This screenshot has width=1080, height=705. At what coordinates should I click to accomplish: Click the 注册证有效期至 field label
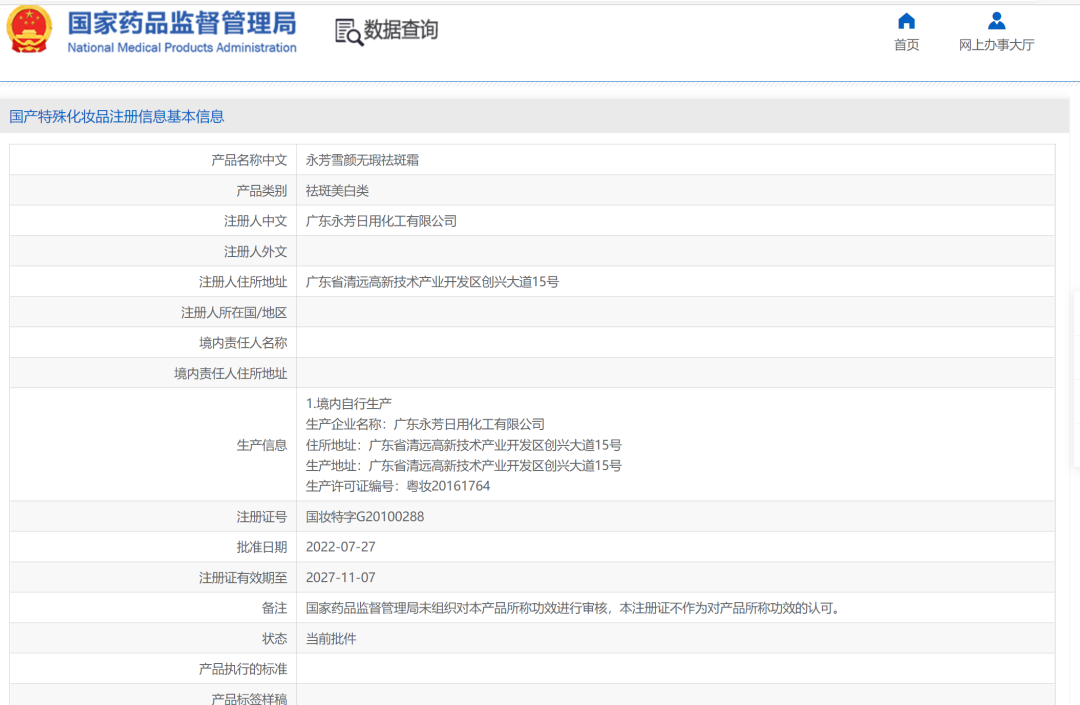tap(243, 577)
